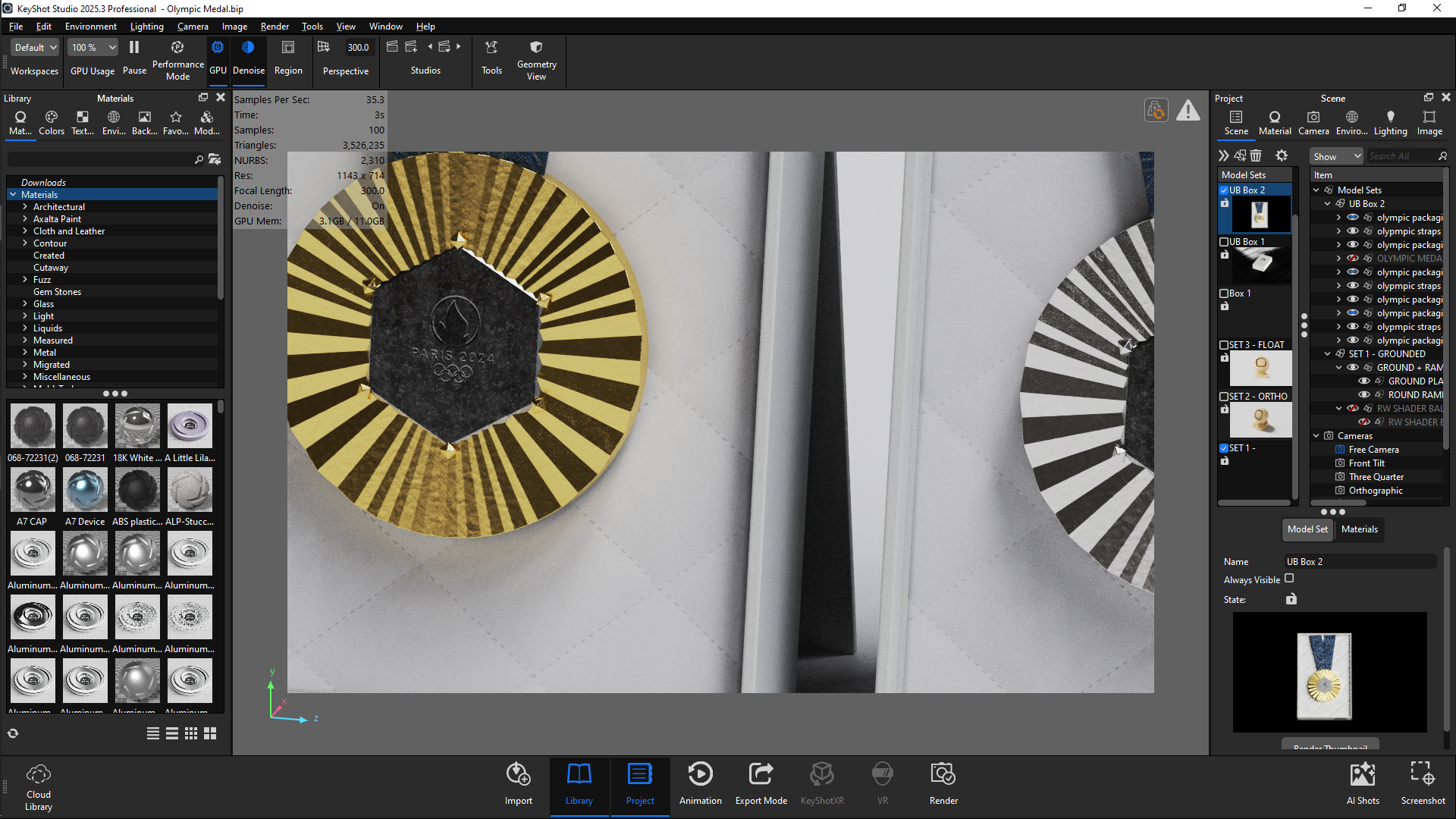Open the Render dialog
Viewport: 1456px width, 819px height.
pos(943,783)
